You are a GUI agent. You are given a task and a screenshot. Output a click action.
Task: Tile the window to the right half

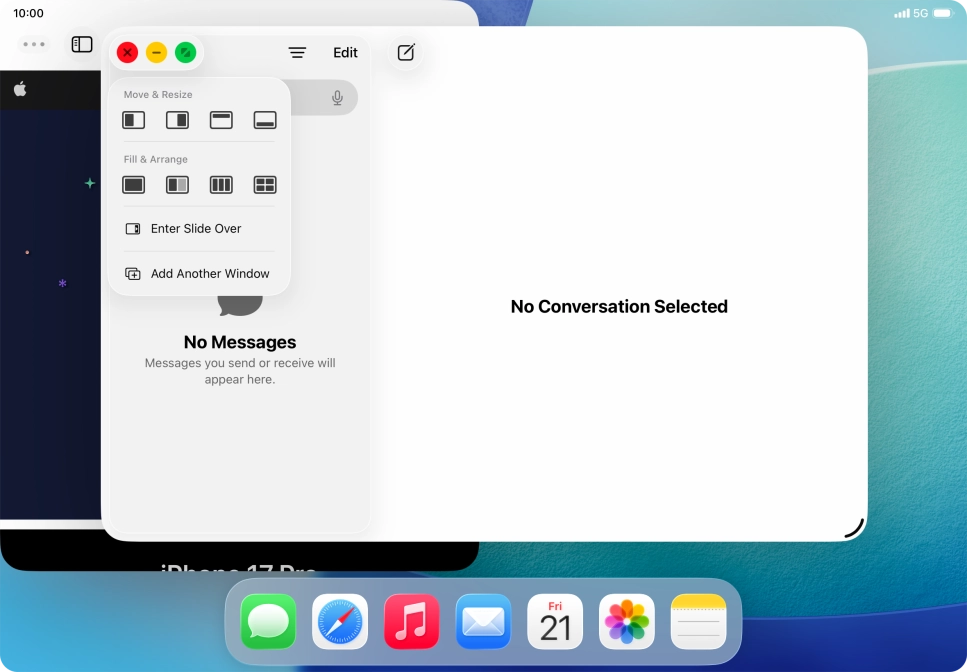[x=177, y=119]
